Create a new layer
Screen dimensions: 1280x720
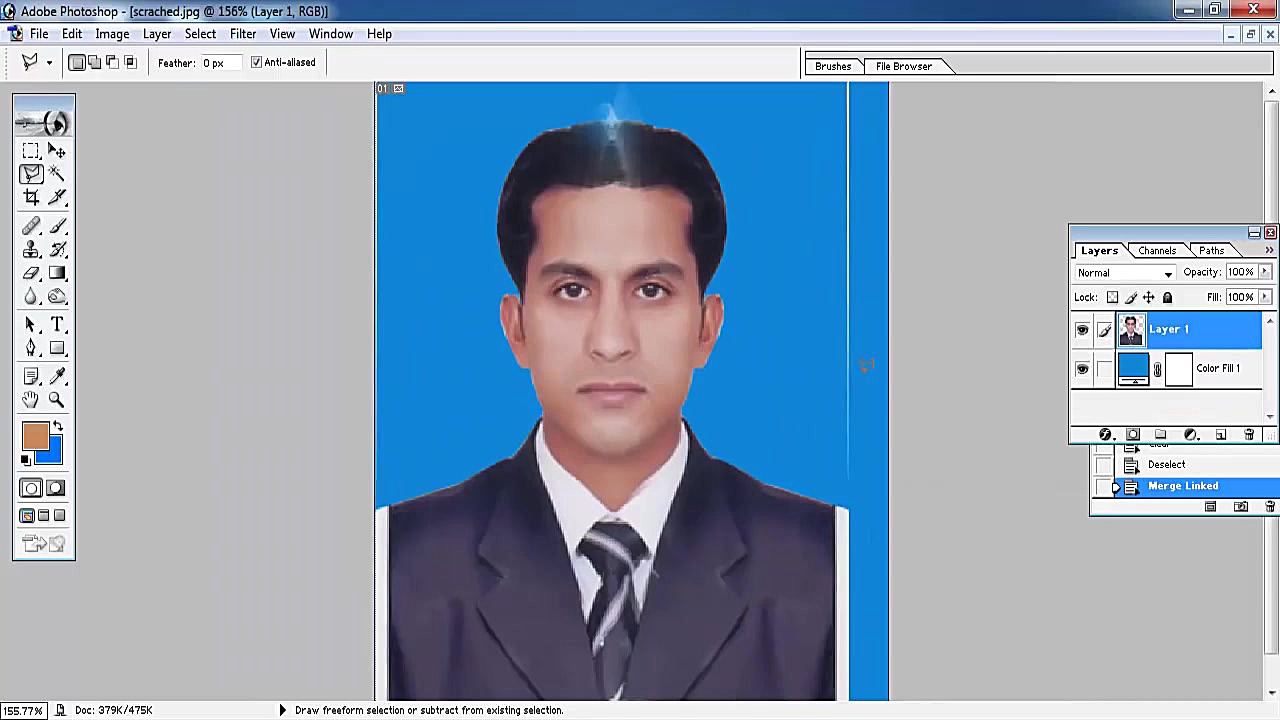(x=1221, y=435)
